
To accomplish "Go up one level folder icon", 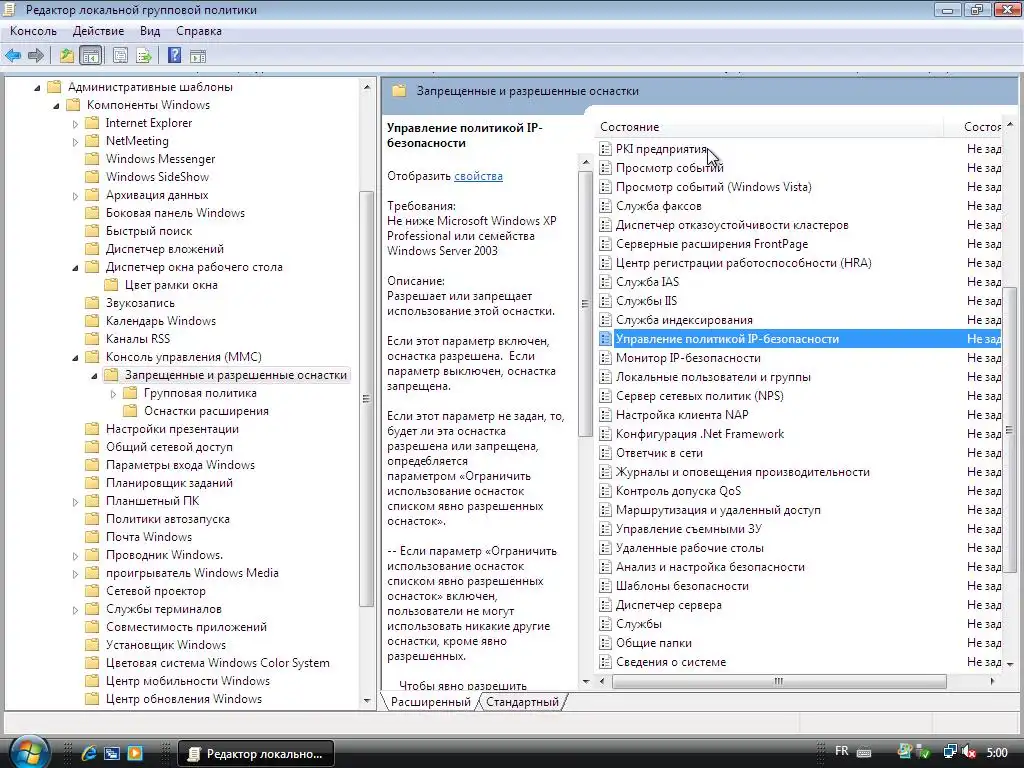I will point(67,56).
